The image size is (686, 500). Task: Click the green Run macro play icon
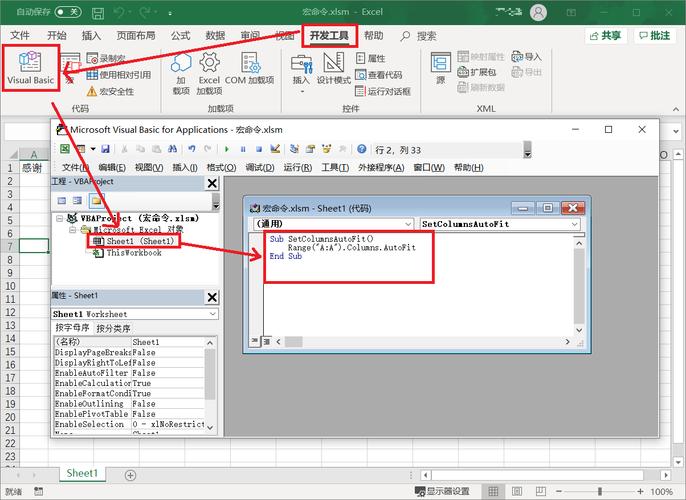(227, 149)
